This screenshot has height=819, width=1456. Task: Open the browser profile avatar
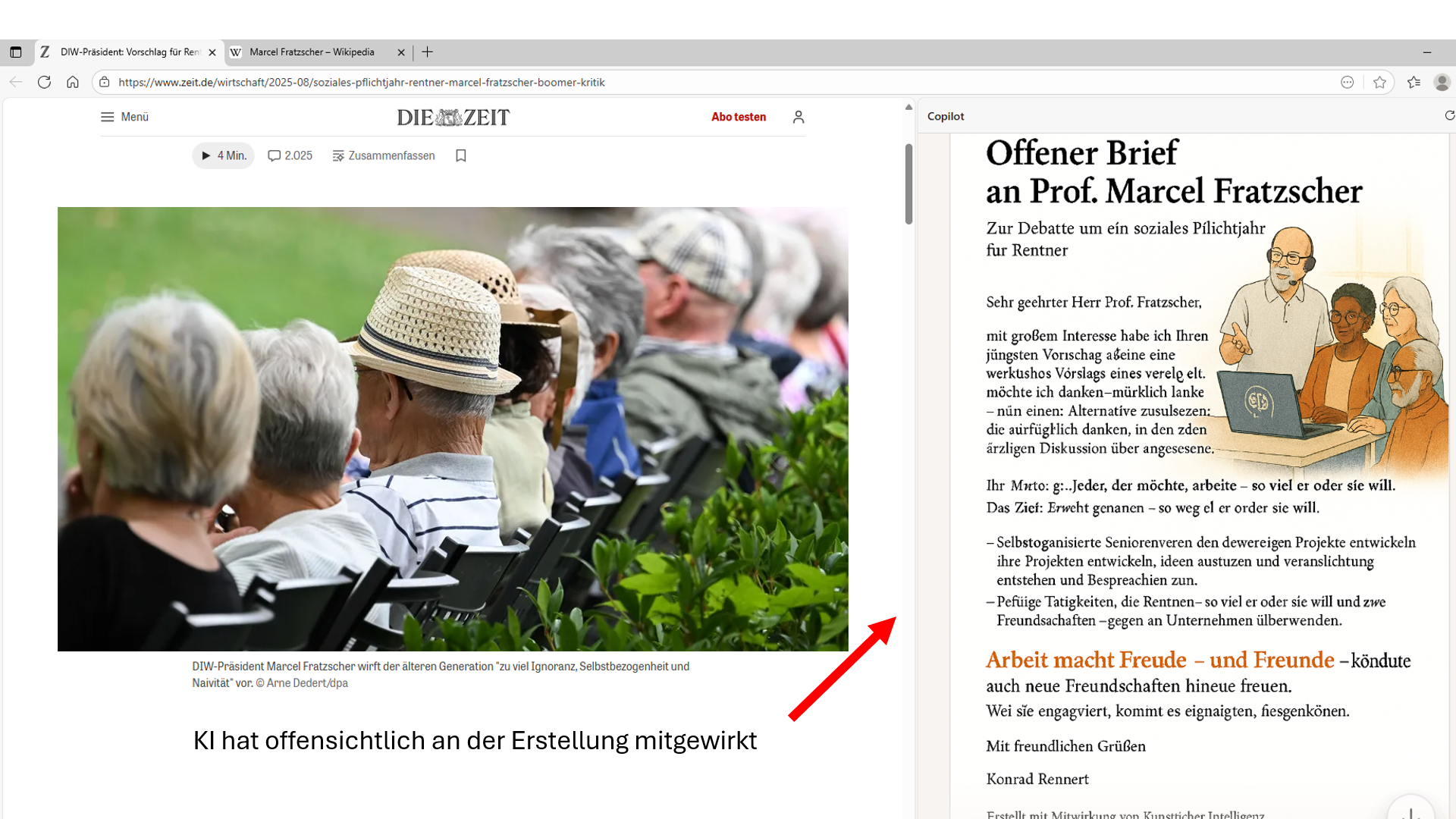coord(1442,82)
